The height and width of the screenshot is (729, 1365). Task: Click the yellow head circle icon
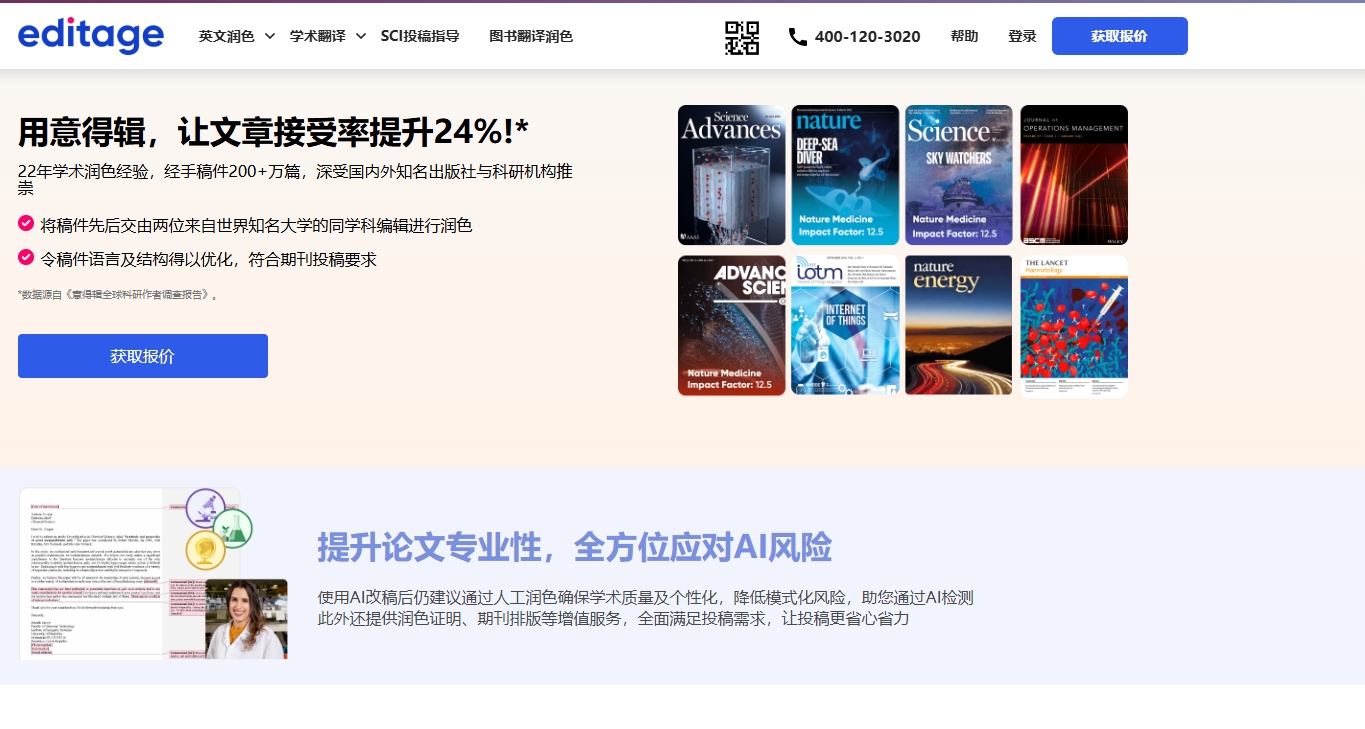(x=206, y=549)
